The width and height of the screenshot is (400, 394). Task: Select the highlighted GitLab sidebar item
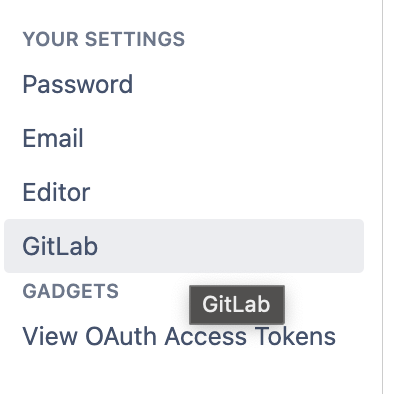tap(184, 246)
